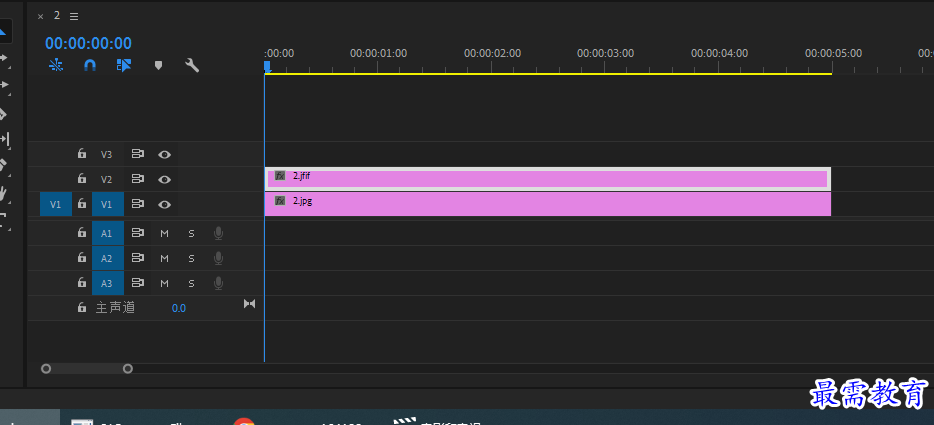Click voice-over record microphone on A2
The width and height of the screenshot is (934, 425).
pyautogui.click(x=219, y=258)
